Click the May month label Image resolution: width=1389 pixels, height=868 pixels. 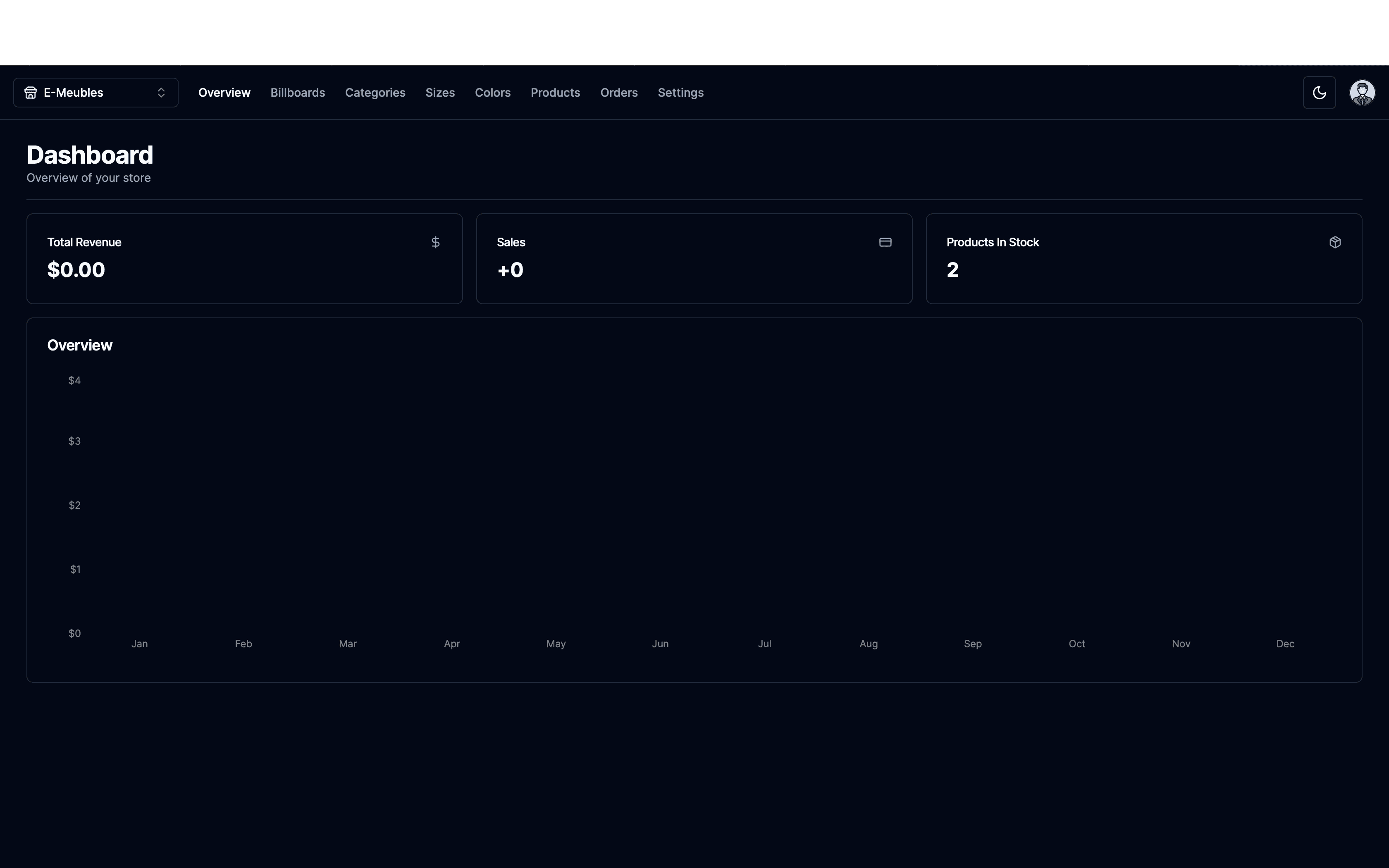pyautogui.click(x=556, y=644)
